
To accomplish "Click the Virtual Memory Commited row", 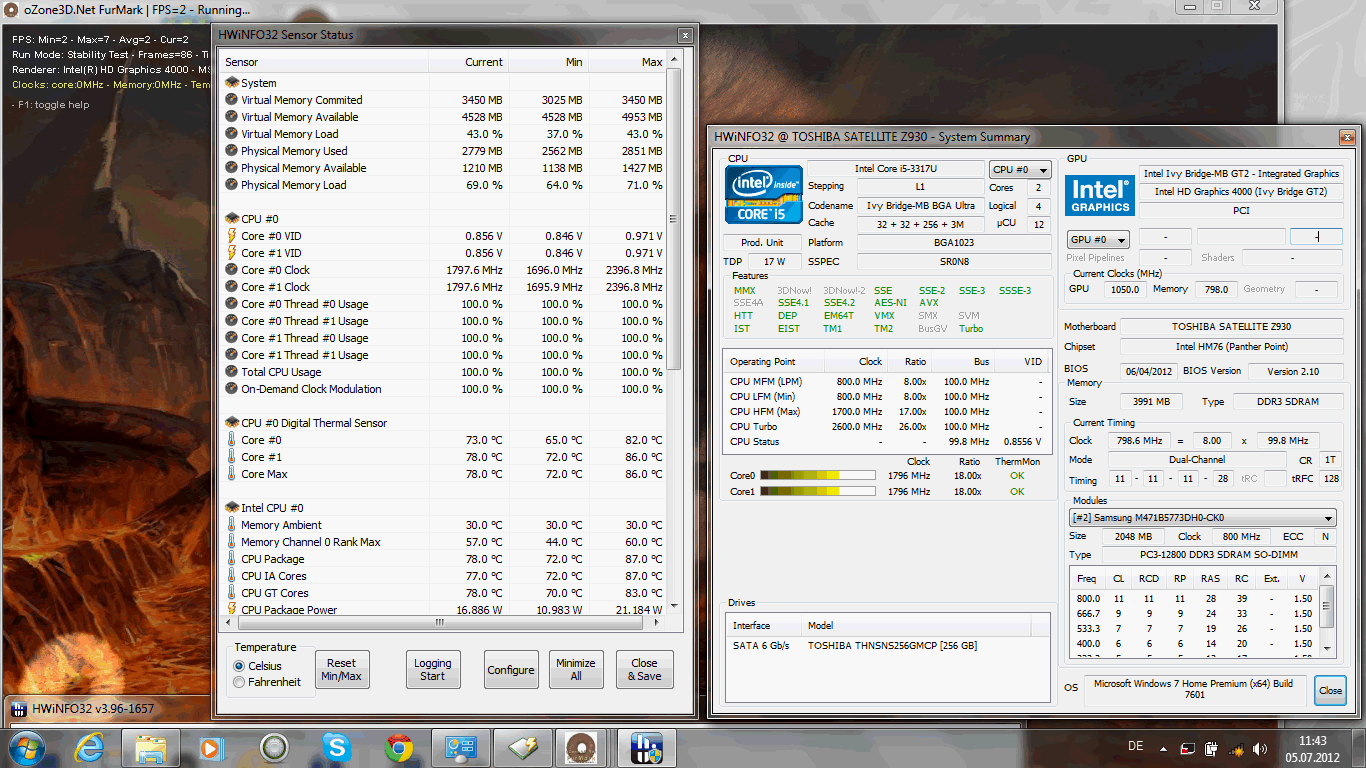I will [443, 100].
